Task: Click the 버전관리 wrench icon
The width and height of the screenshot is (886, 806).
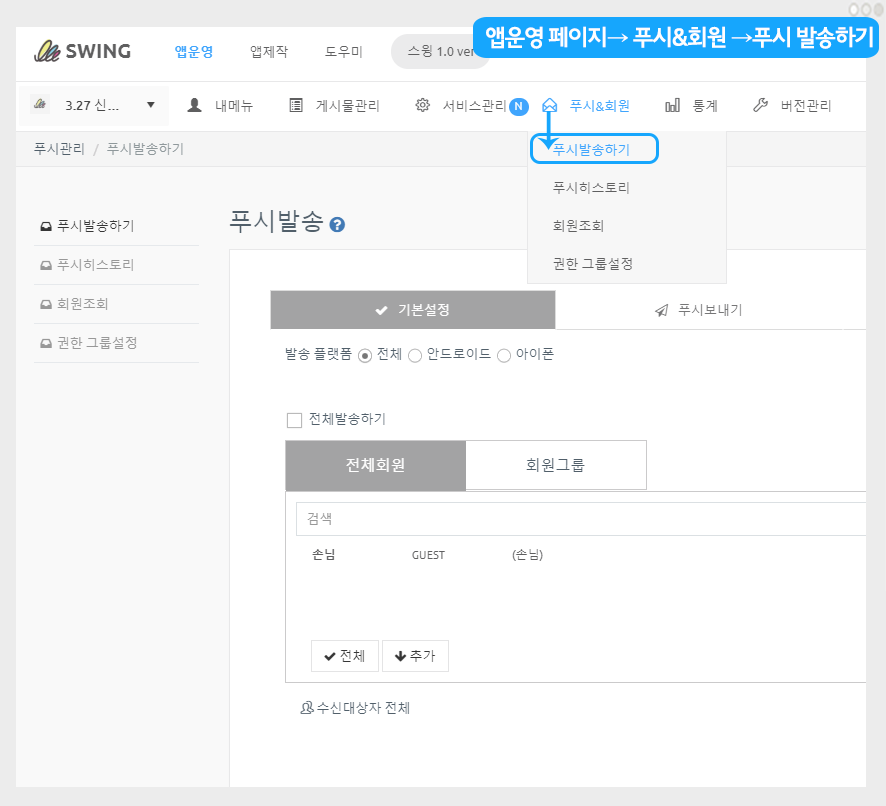Action: [760, 105]
